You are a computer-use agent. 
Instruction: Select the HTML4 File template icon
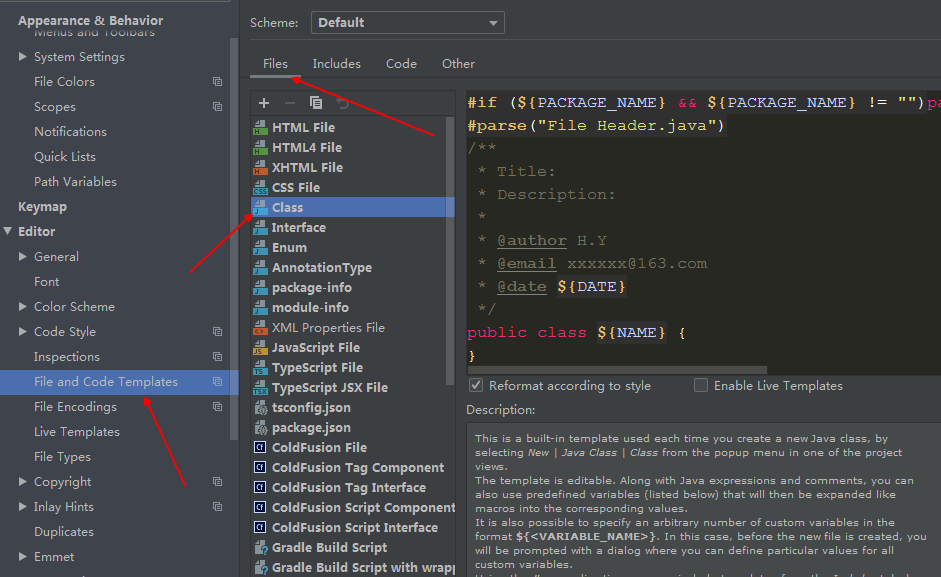[x=260, y=147]
